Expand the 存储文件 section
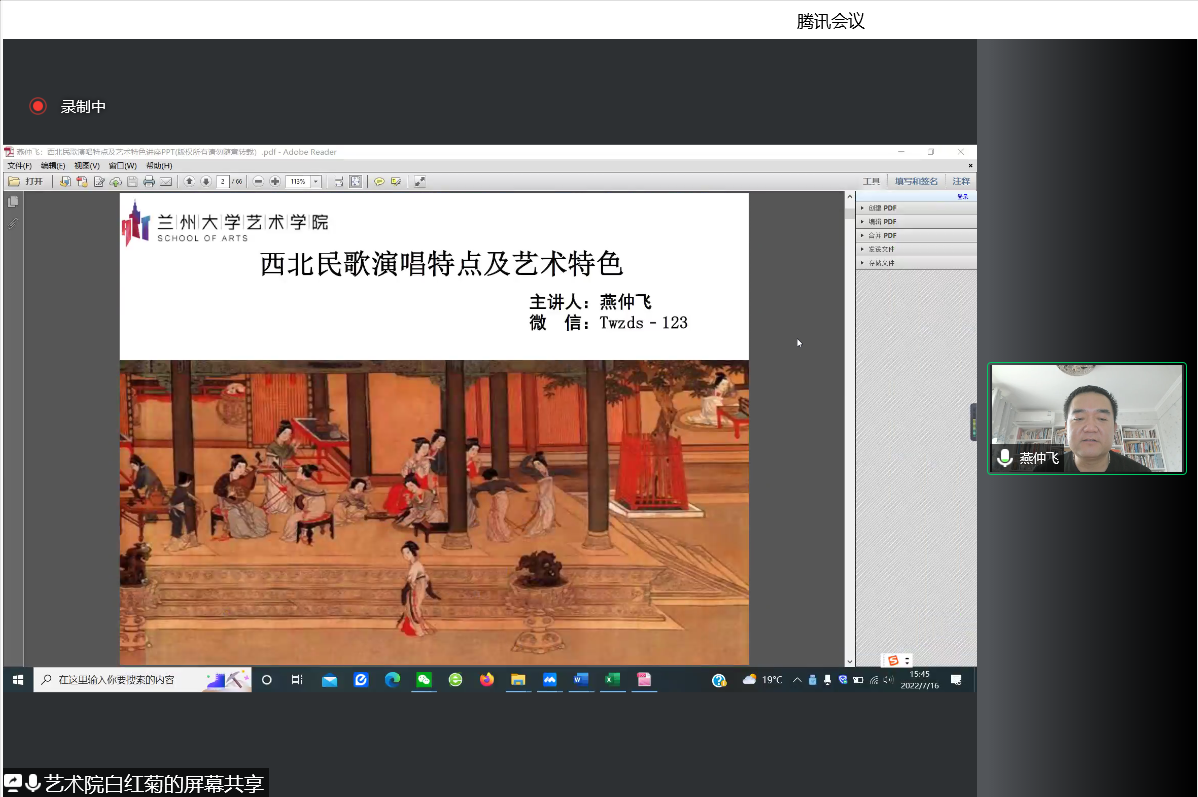The width and height of the screenshot is (1198, 797). [x=916, y=263]
